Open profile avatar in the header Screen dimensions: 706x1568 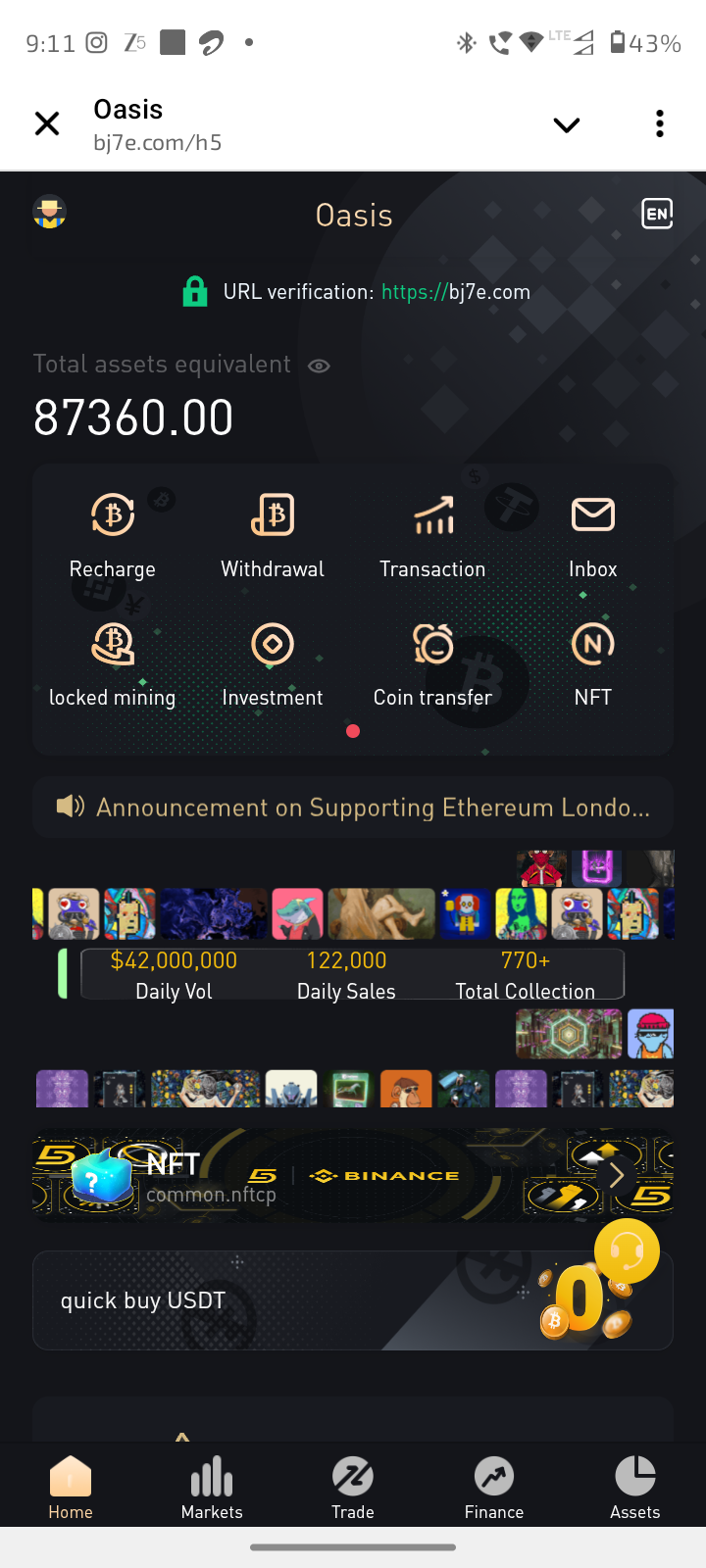(49, 213)
